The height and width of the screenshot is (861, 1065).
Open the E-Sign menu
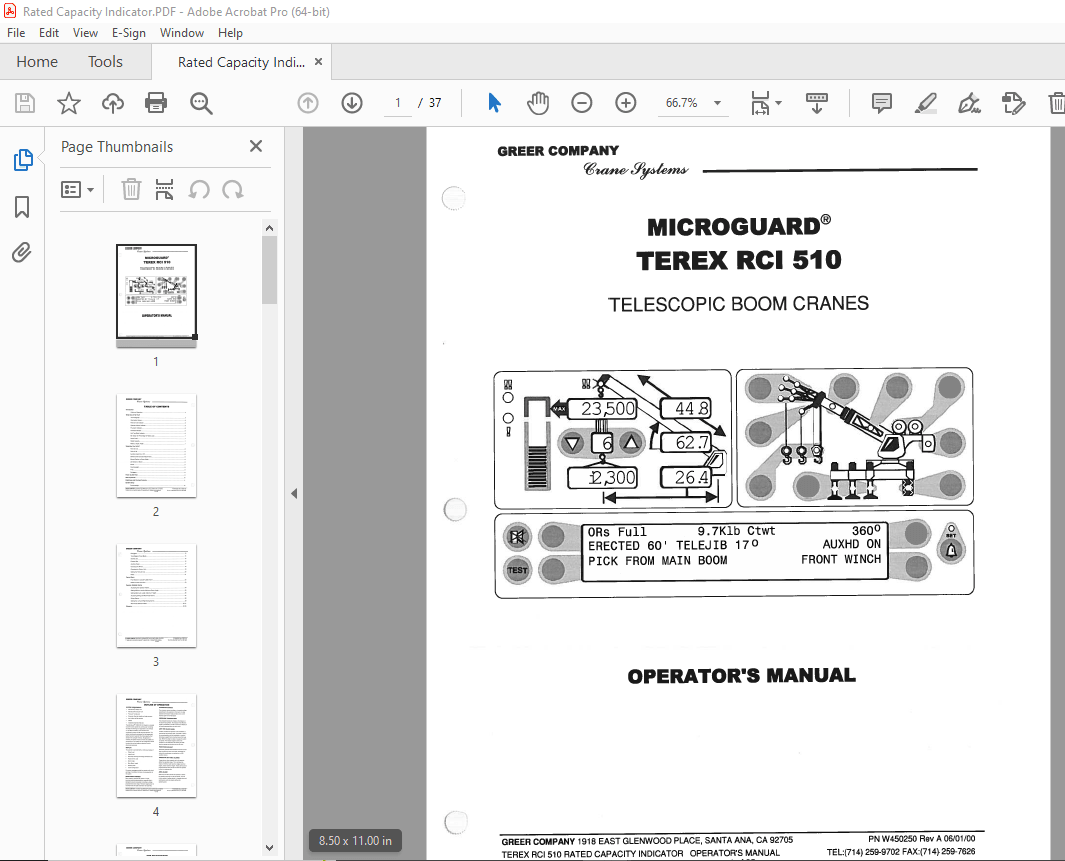click(129, 33)
